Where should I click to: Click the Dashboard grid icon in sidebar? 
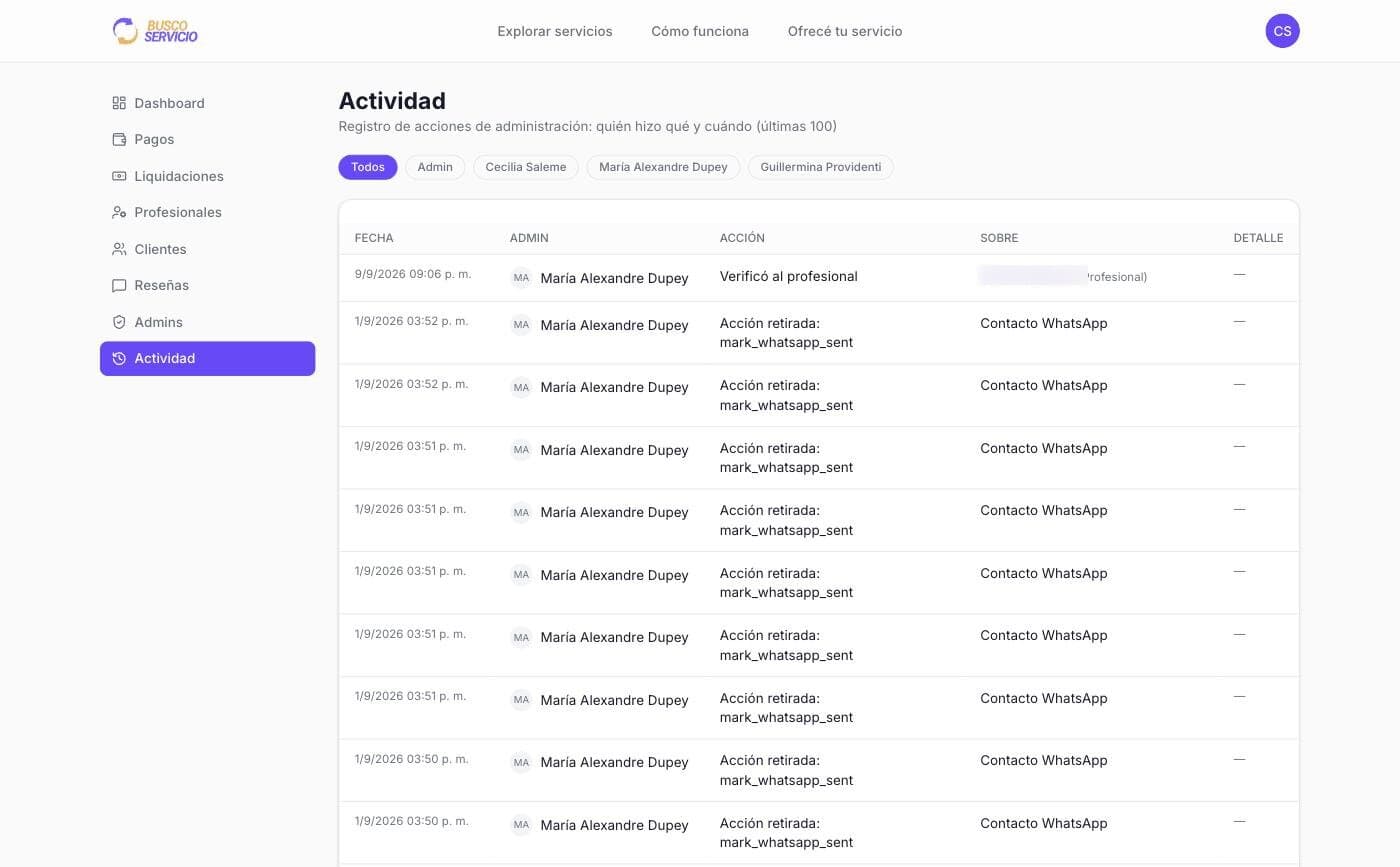coord(119,103)
